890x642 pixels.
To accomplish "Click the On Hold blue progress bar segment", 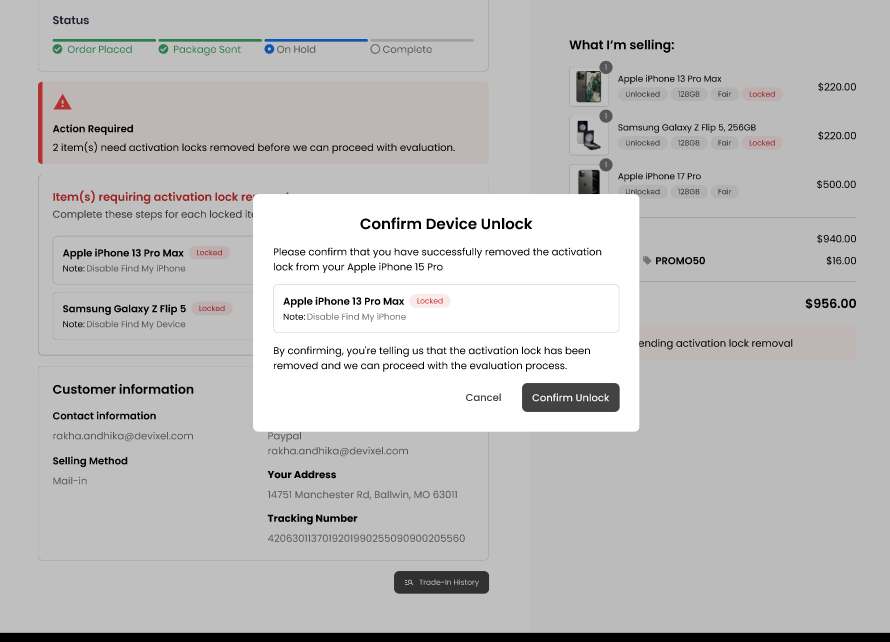I will coord(316,40).
